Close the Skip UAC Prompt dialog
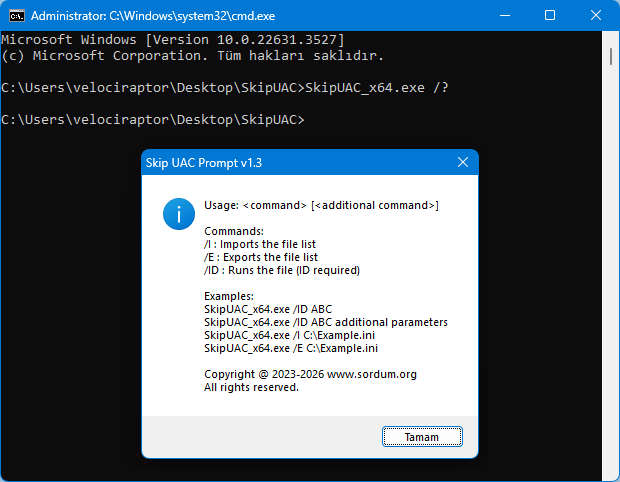The height and width of the screenshot is (482, 620). (463, 162)
